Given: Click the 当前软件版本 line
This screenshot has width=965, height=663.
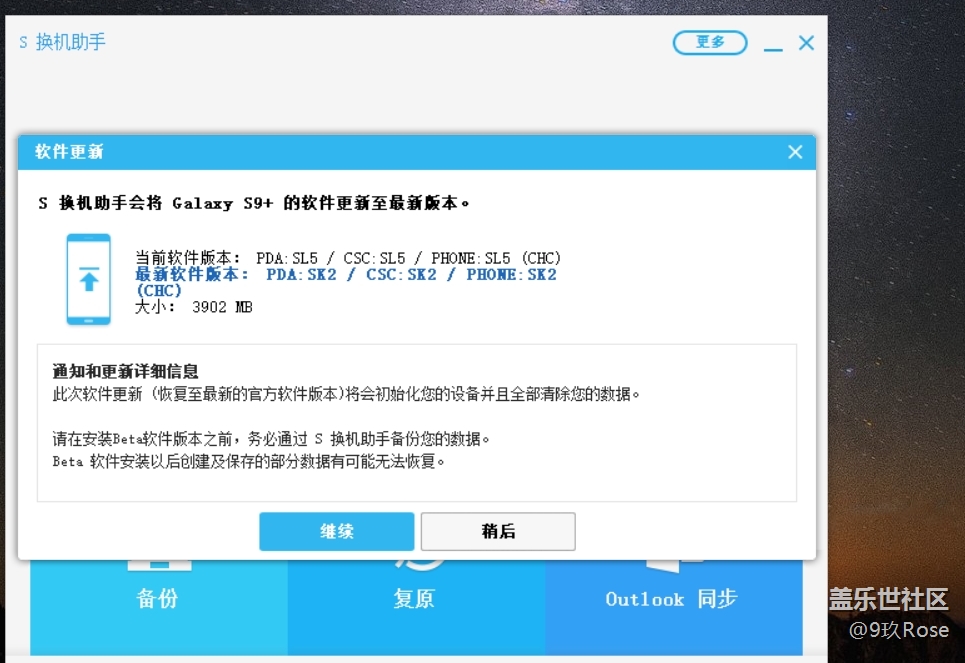Looking at the screenshot, I should (x=348, y=258).
